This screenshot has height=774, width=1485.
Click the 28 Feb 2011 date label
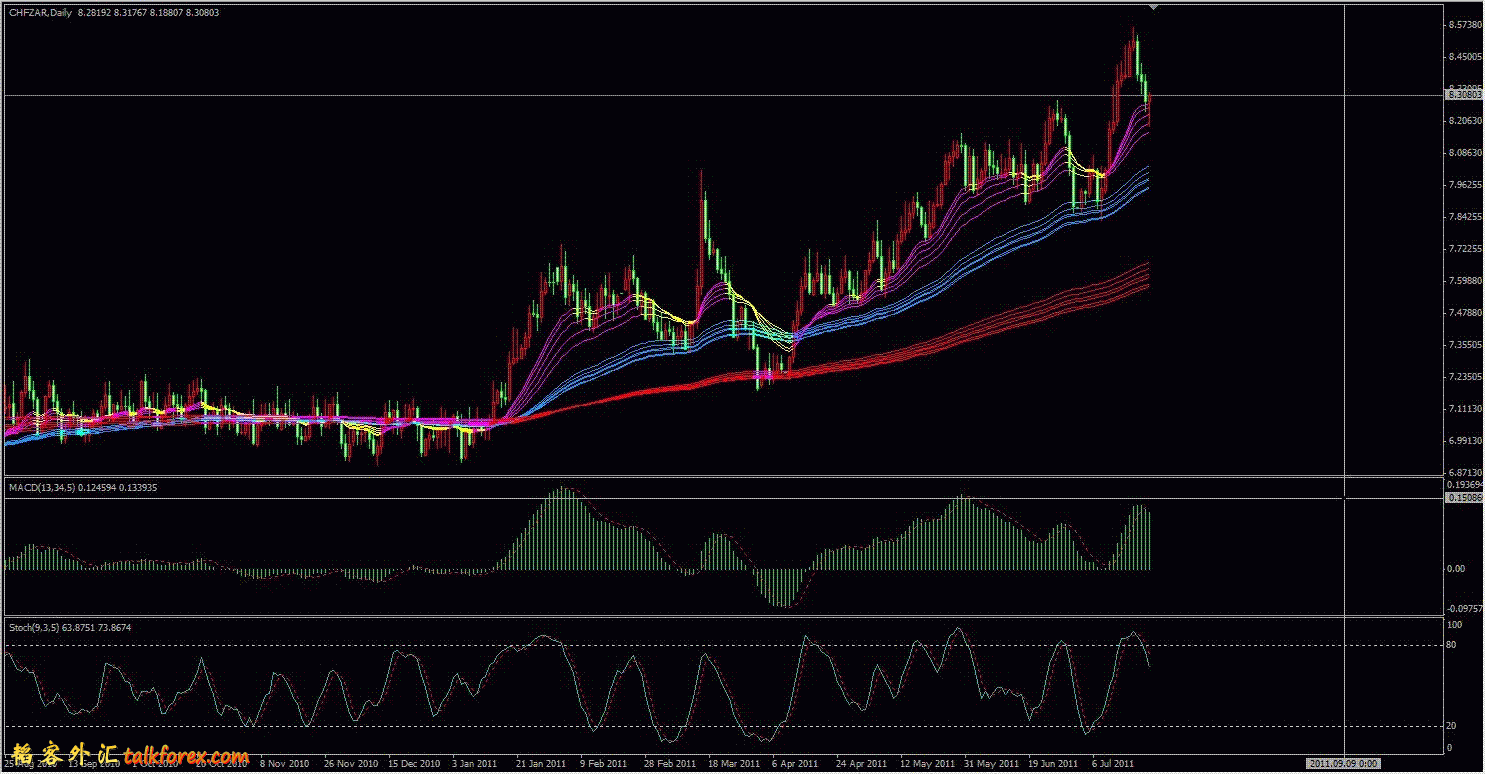pyautogui.click(x=669, y=763)
